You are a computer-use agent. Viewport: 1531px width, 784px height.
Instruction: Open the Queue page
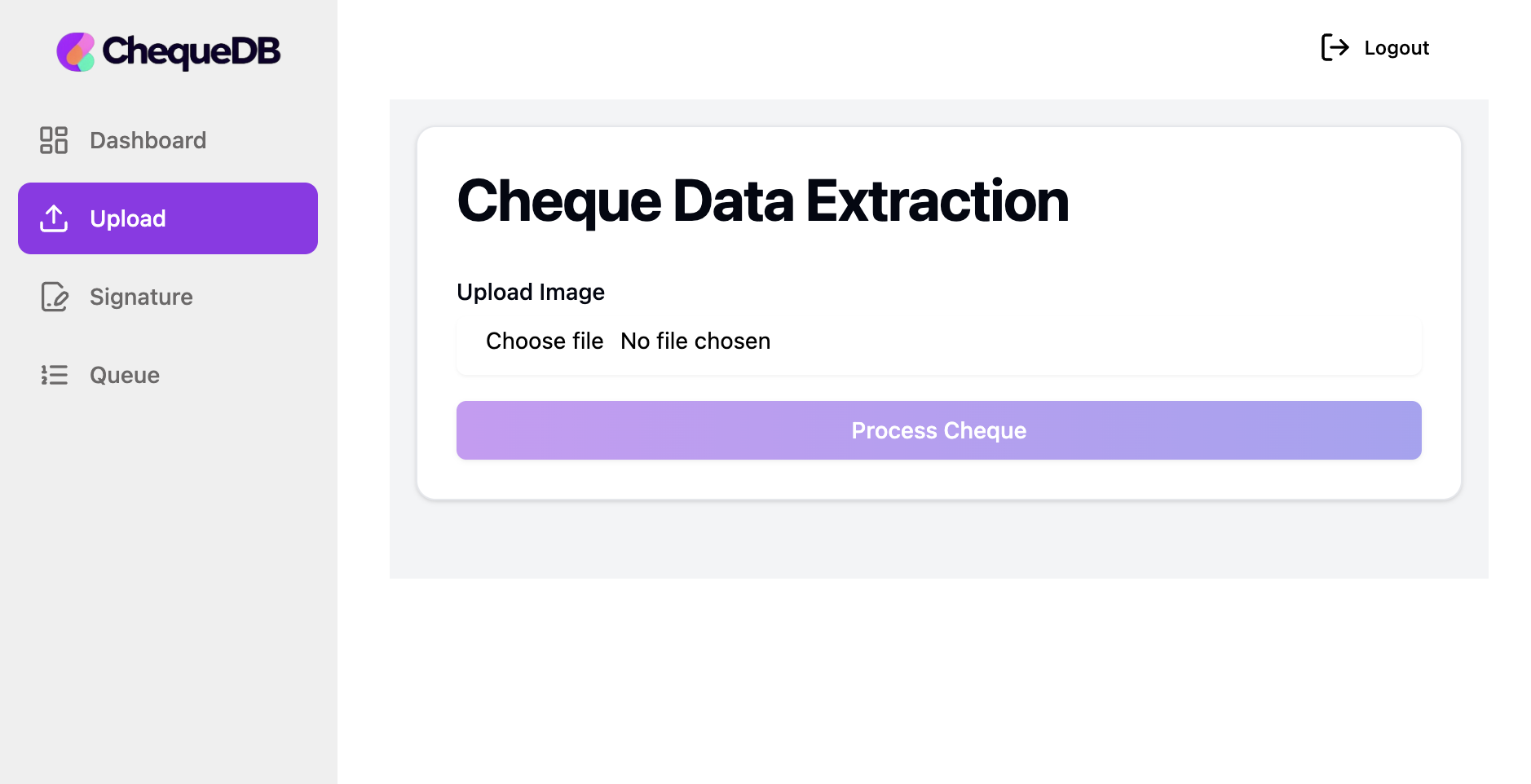coord(123,375)
